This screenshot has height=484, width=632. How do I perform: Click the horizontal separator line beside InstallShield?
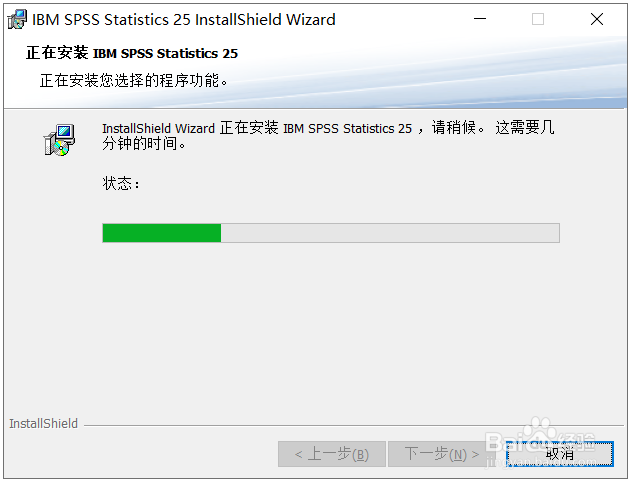[x=354, y=425]
